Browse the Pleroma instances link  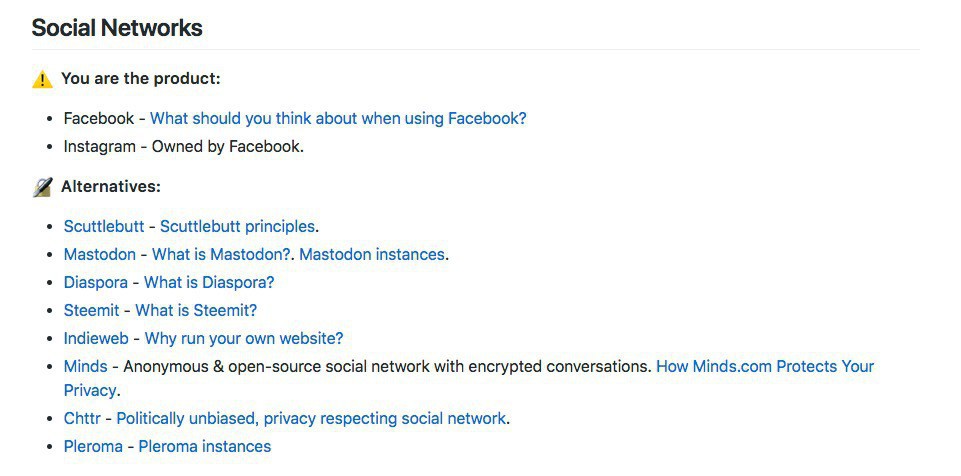click(x=204, y=446)
